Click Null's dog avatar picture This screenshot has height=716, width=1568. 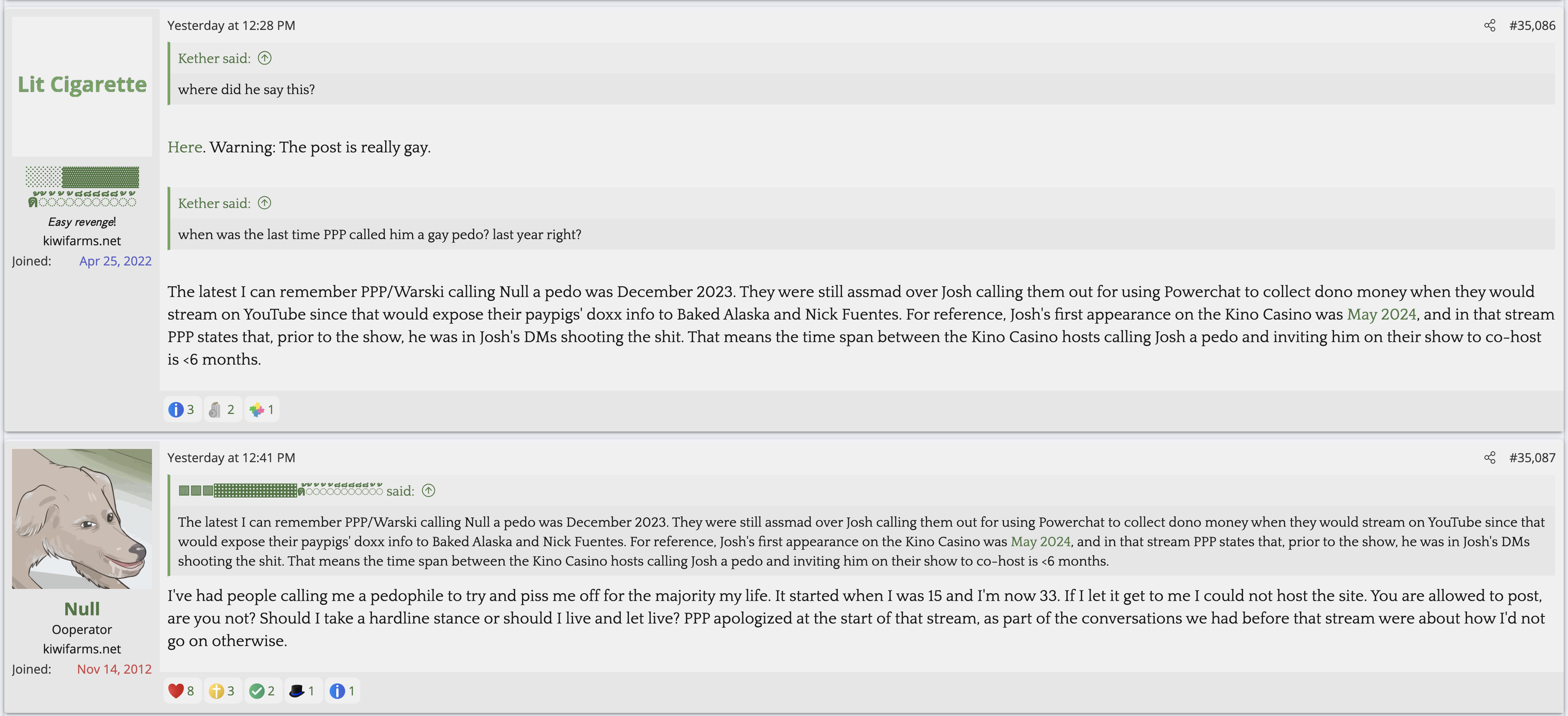[x=82, y=519]
